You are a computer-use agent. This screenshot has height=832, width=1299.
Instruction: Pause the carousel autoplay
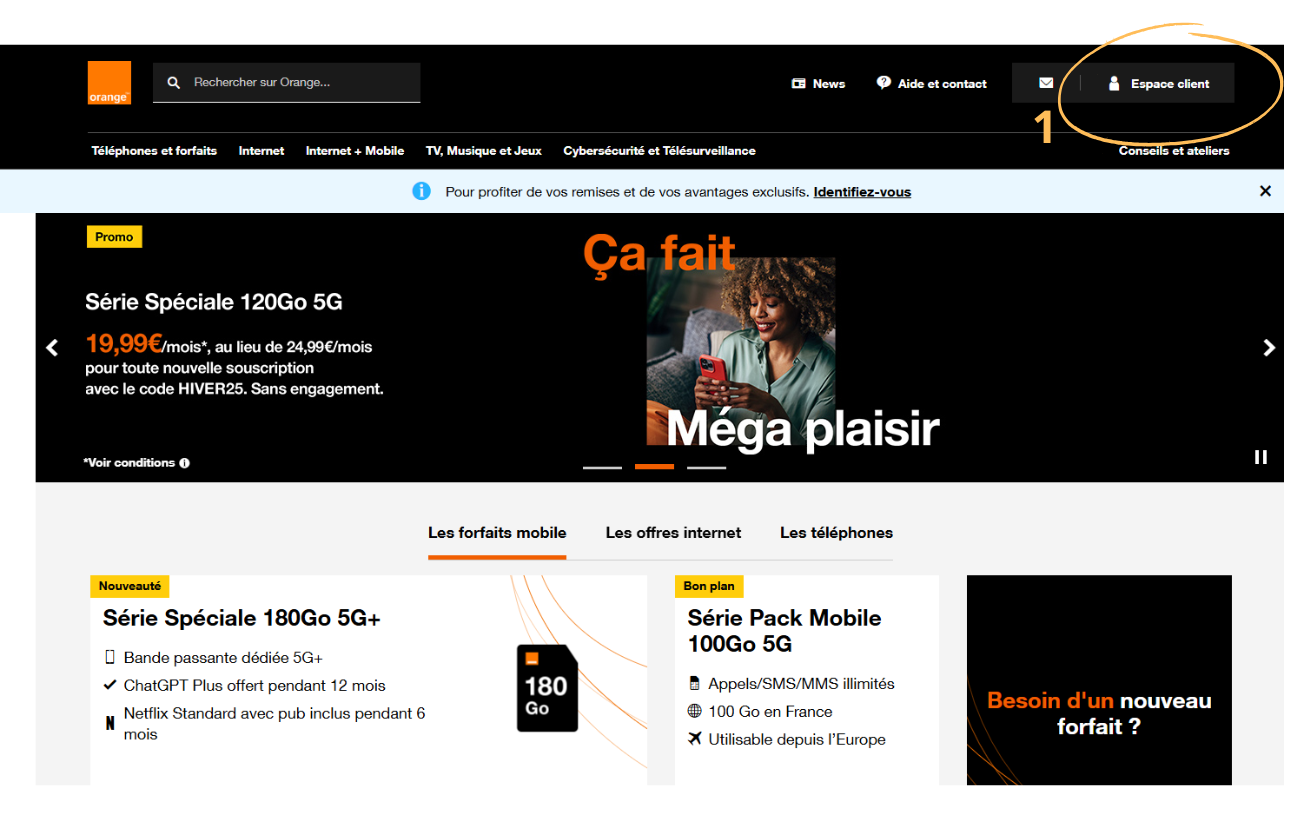1261,457
